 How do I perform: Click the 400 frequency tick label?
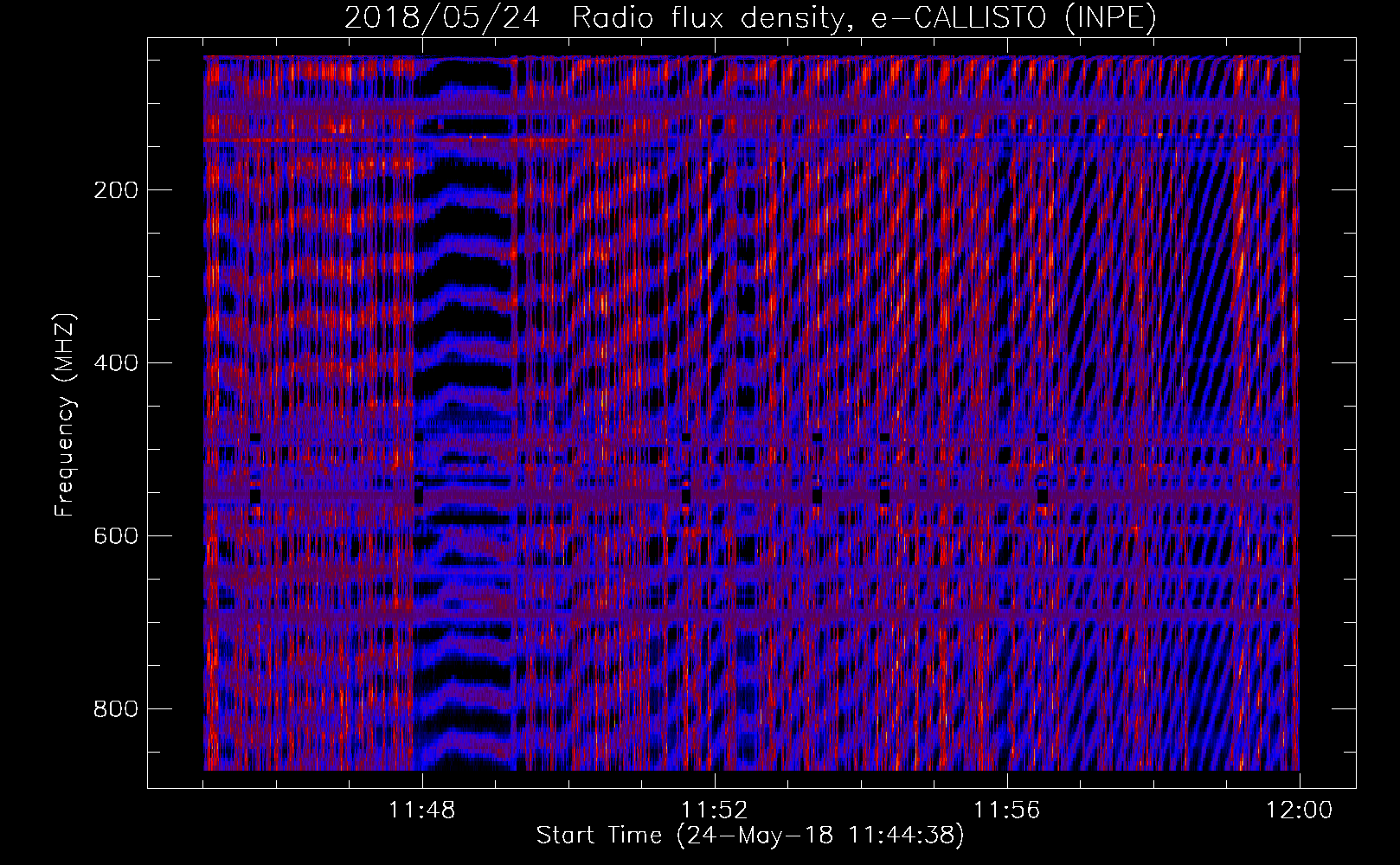pyautogui.click(x=116, y=363)
